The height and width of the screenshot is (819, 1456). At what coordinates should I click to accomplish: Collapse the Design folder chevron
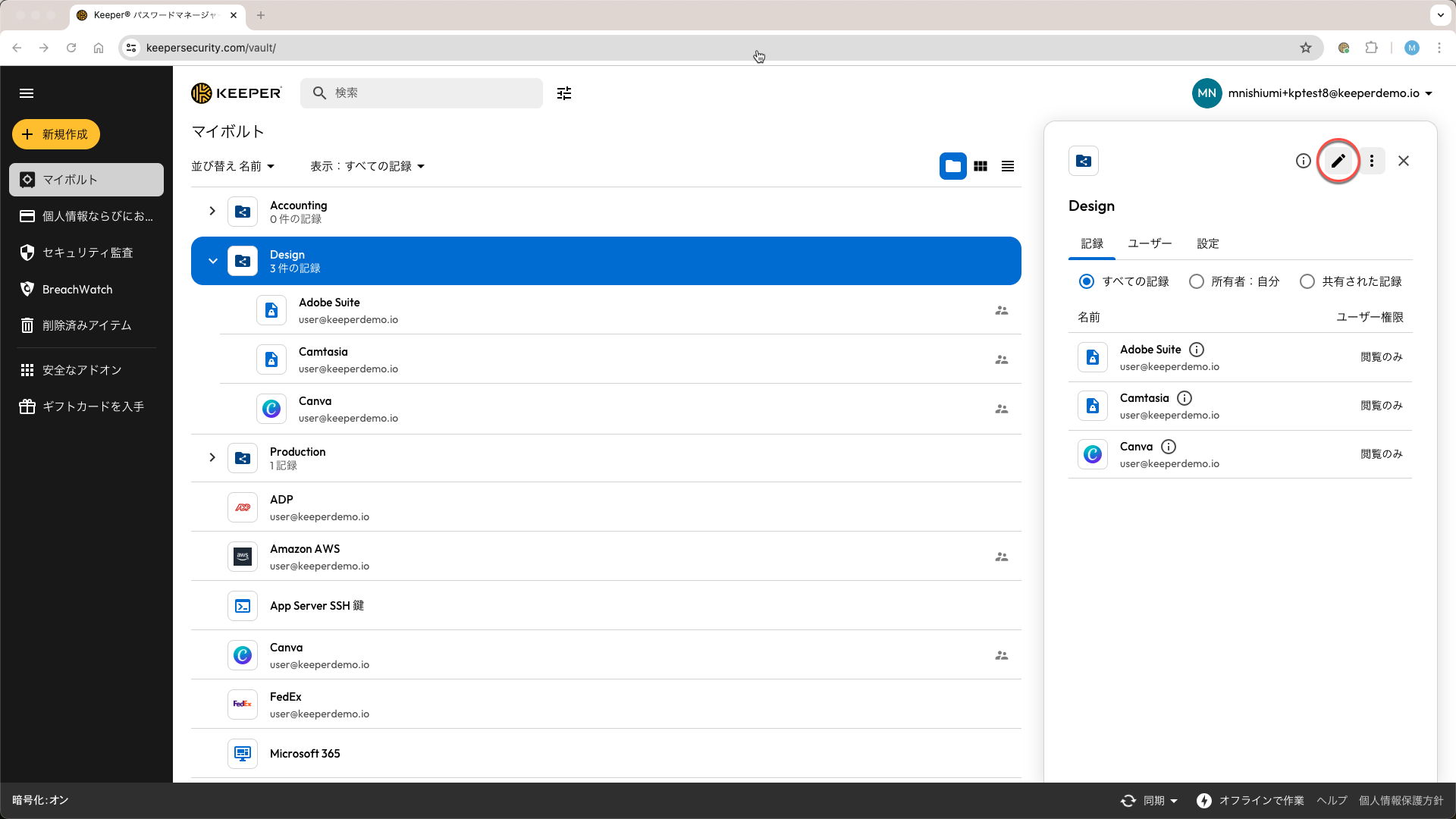click(212, 261)
